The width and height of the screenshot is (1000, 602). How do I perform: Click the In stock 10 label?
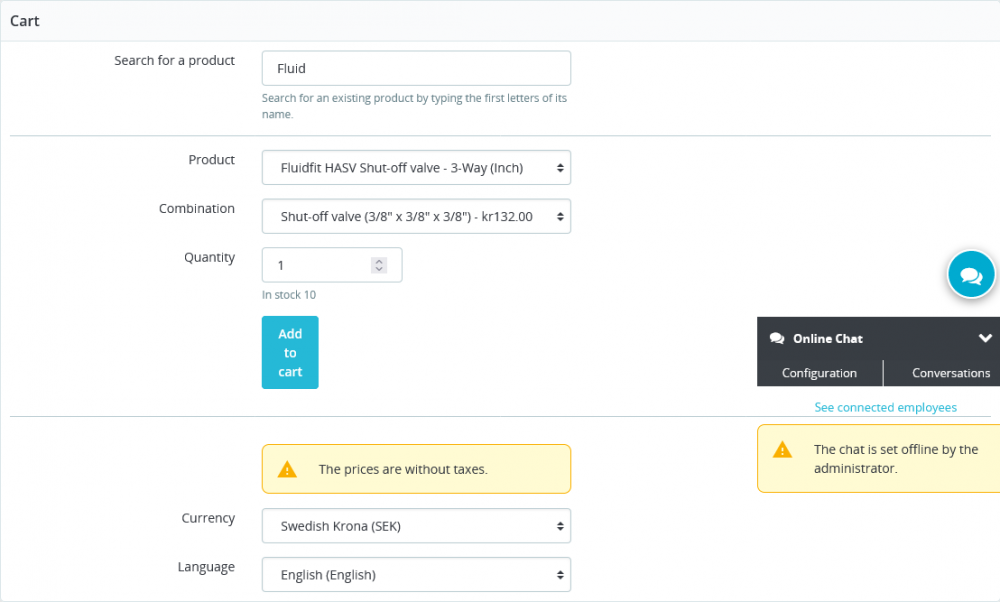pos(288,295)
